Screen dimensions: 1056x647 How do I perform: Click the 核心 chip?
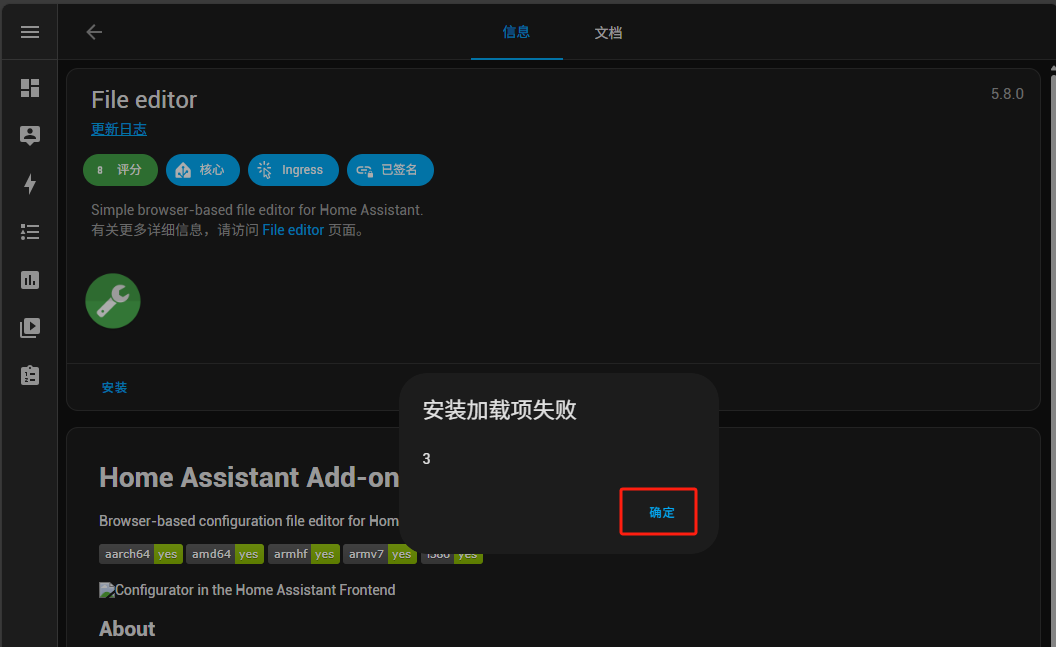tap(202, 170)
